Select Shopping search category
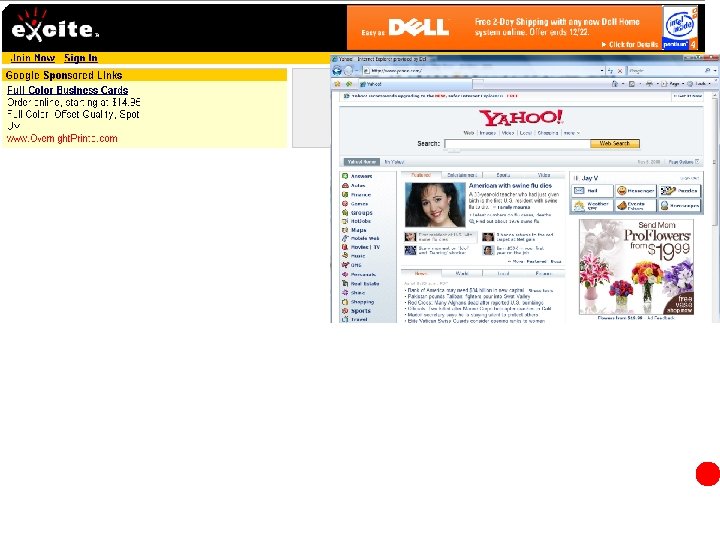Viewport: 720px width, 540px height. tap(547, 133)
